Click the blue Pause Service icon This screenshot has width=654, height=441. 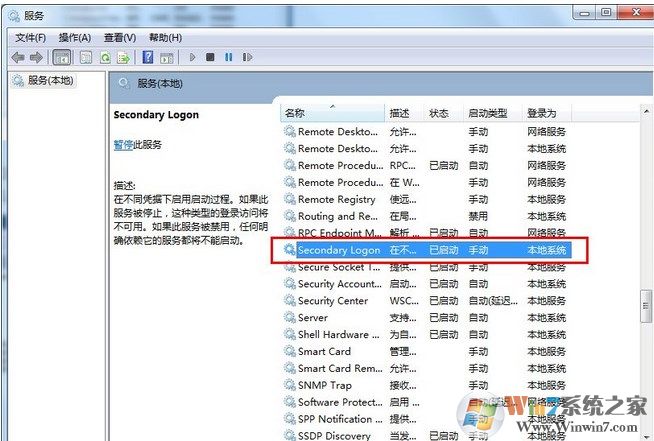(229, 57)
